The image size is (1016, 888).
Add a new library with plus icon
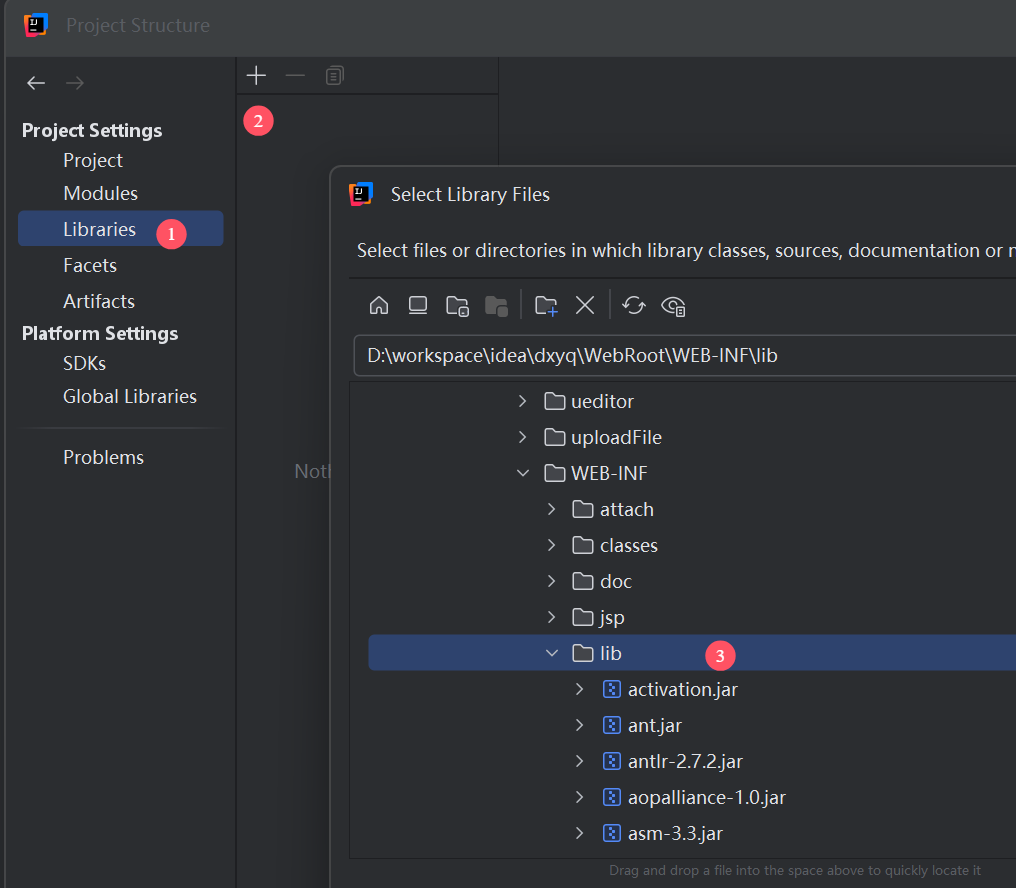[256, 76]
